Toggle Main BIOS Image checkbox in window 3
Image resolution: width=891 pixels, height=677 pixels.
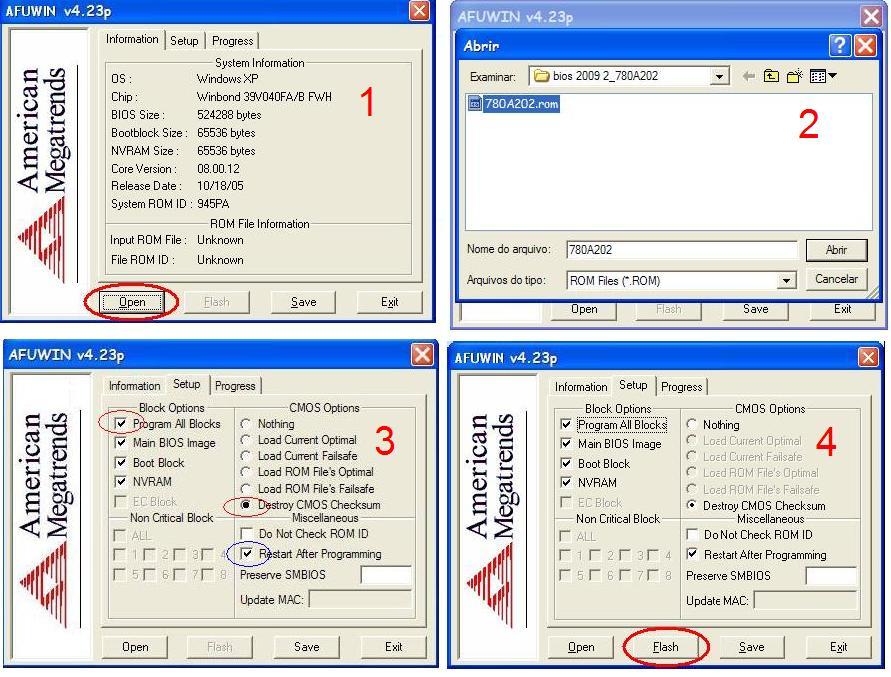(x=121, y=442)
